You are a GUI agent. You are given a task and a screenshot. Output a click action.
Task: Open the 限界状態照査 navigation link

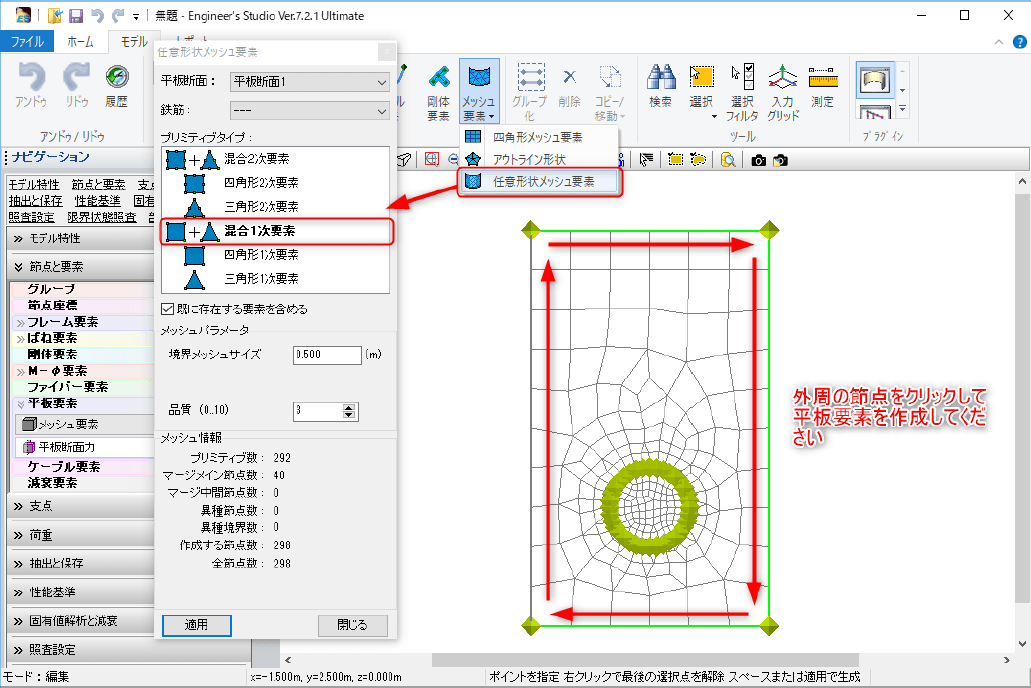(102, 216)
